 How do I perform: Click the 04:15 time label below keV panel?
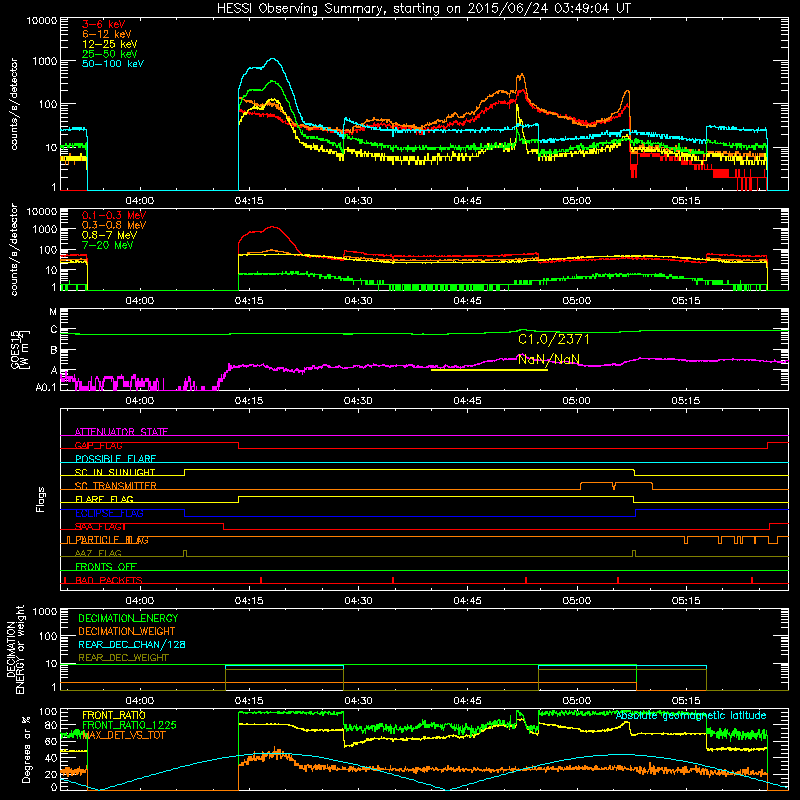pyautogui.click(x=249, y=201)
